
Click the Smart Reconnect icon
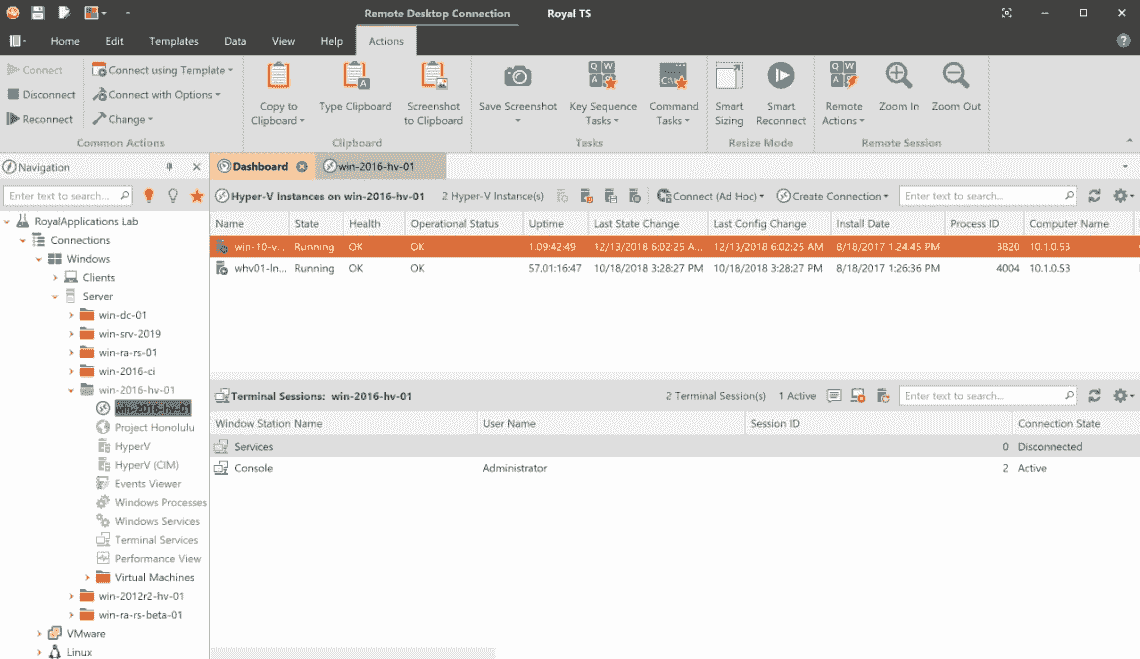coord(780,78)
